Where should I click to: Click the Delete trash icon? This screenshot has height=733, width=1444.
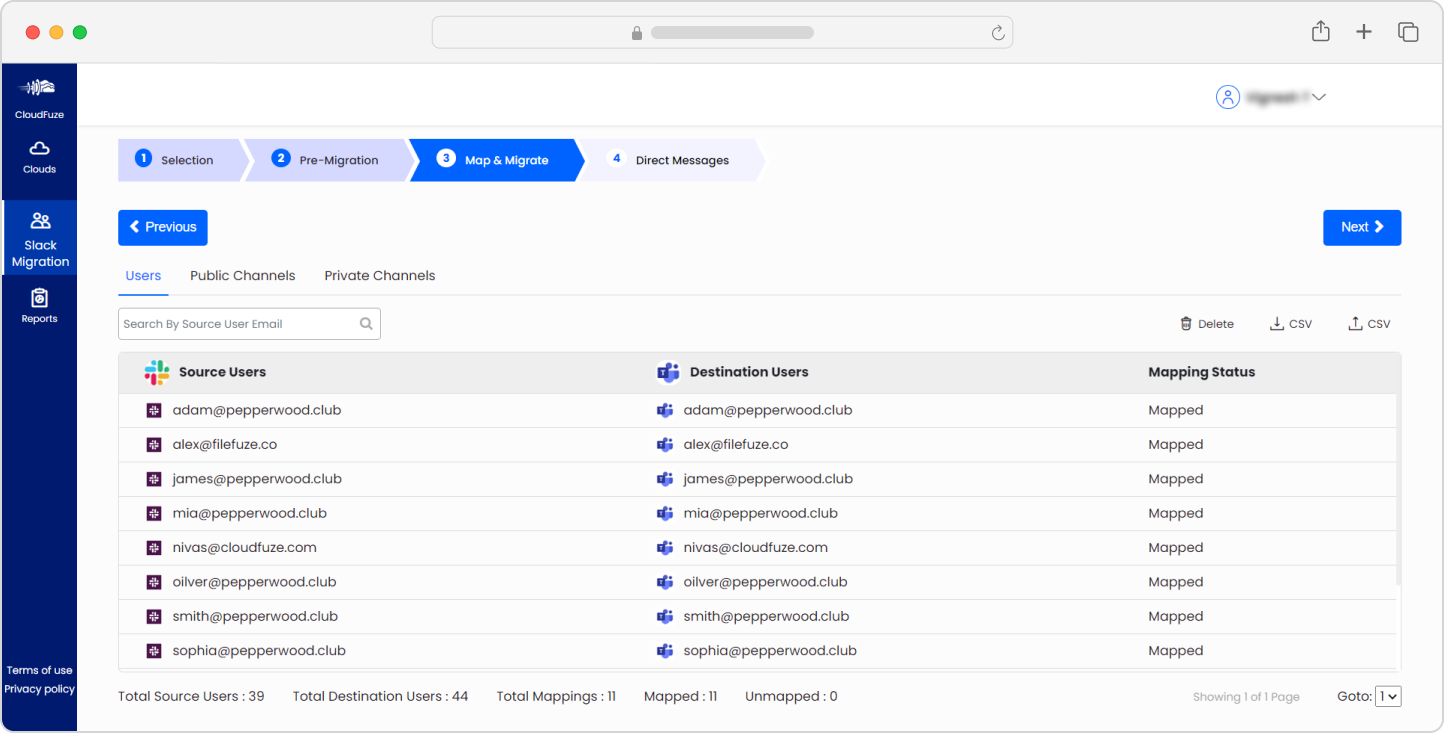[x=1185, y=324]
